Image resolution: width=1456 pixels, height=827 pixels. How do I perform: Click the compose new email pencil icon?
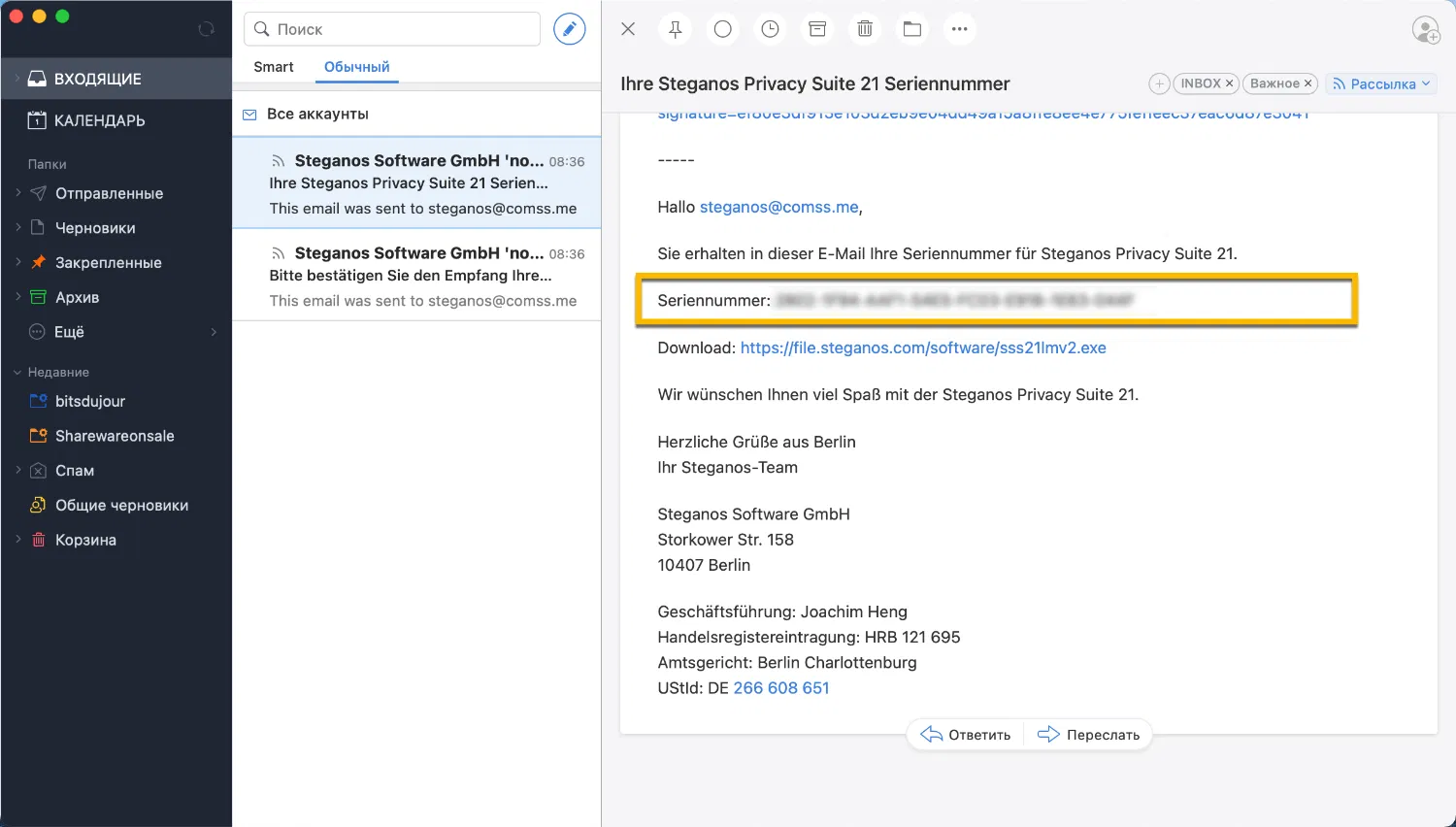click(x=570, y=29)
